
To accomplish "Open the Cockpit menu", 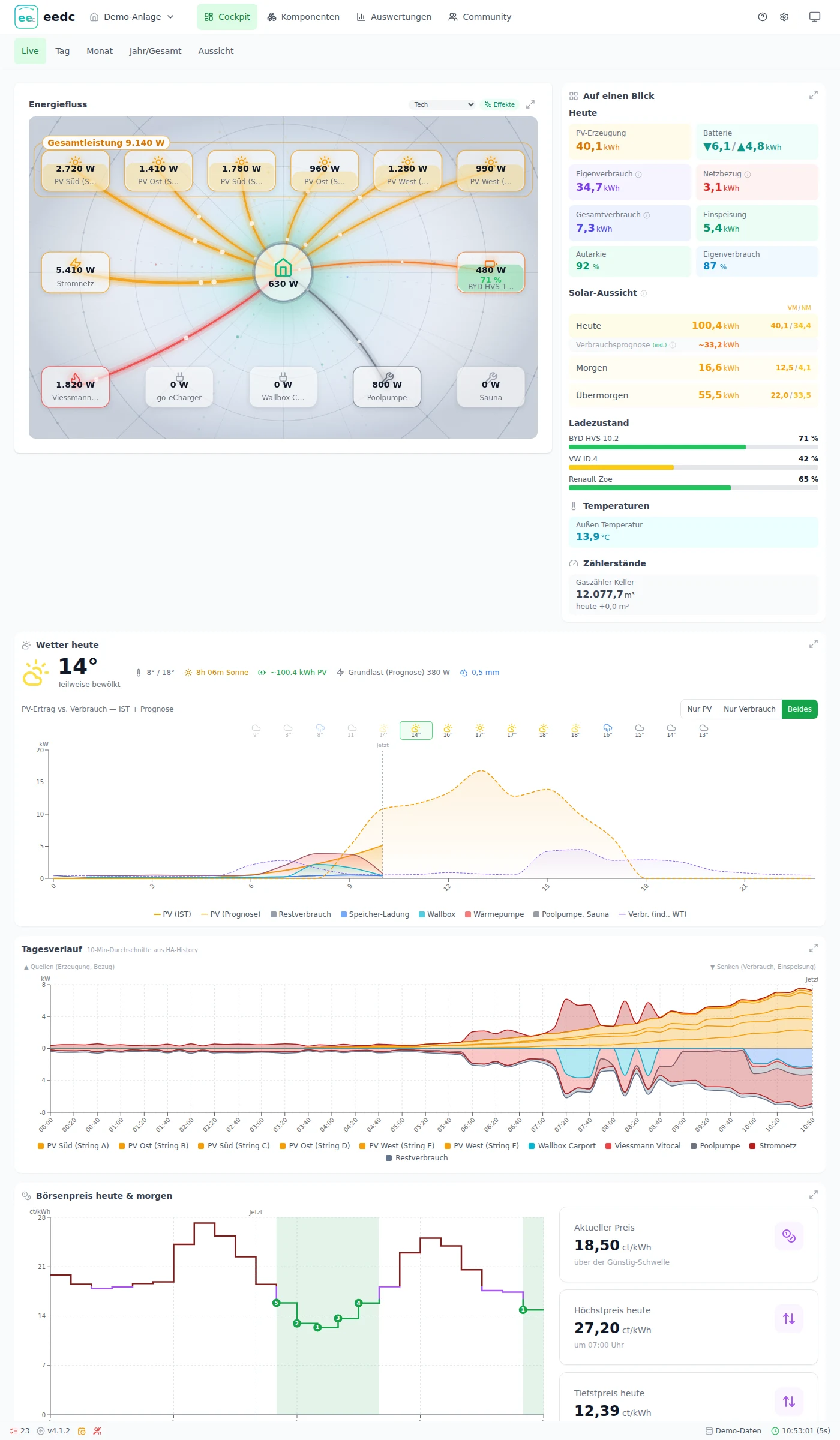I will (227, 17).
